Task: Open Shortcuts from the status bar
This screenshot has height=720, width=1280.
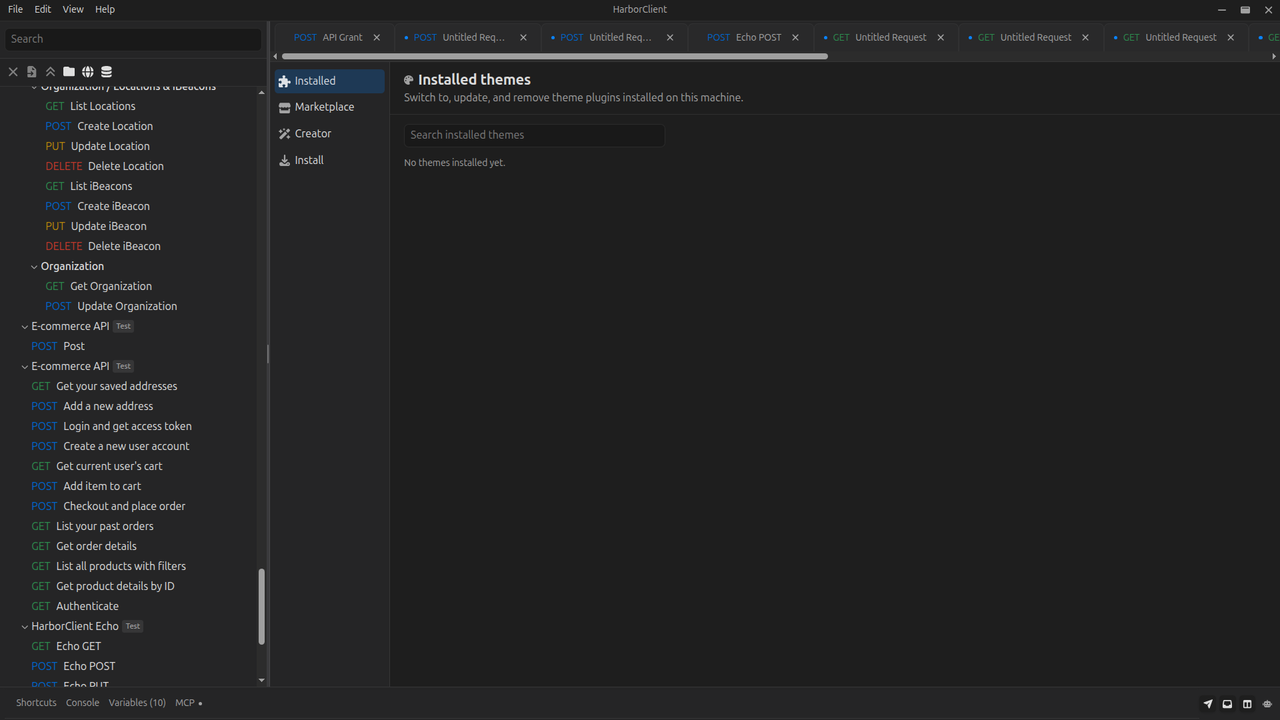Action: (36, 703)
